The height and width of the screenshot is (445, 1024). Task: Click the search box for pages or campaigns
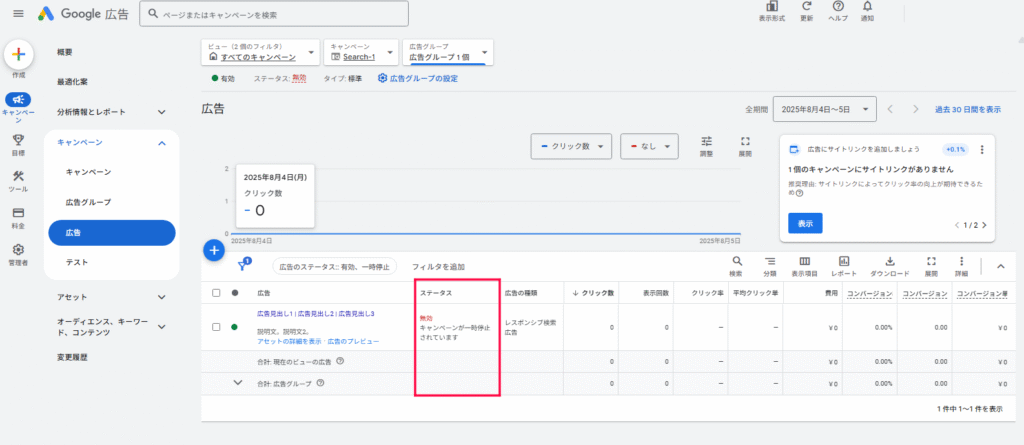pos(274,13)
